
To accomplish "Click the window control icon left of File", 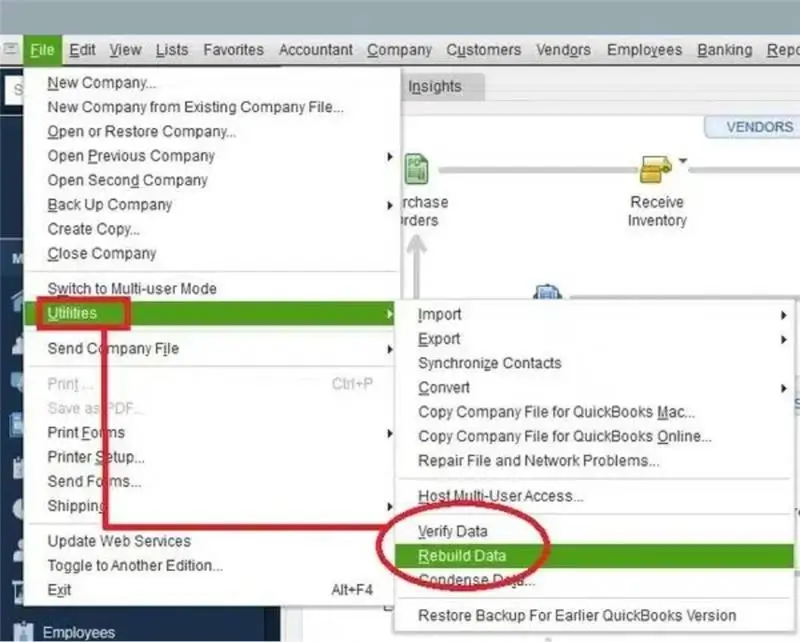I will click(x=10, y=49).
